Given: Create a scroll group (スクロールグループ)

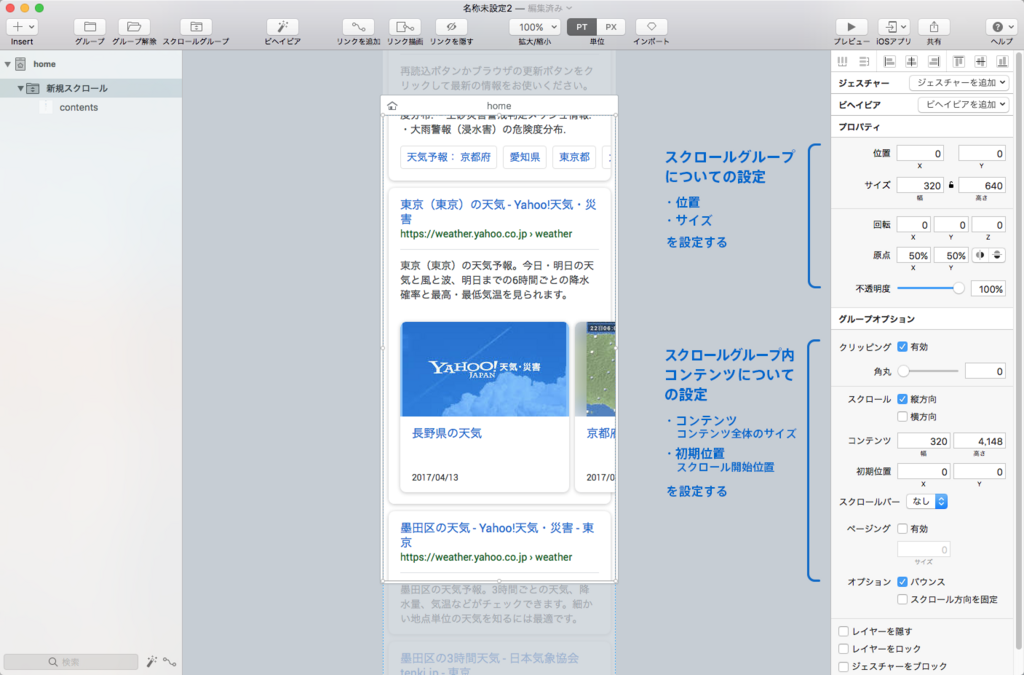Looking at the screenshot, I should point(196,27).
